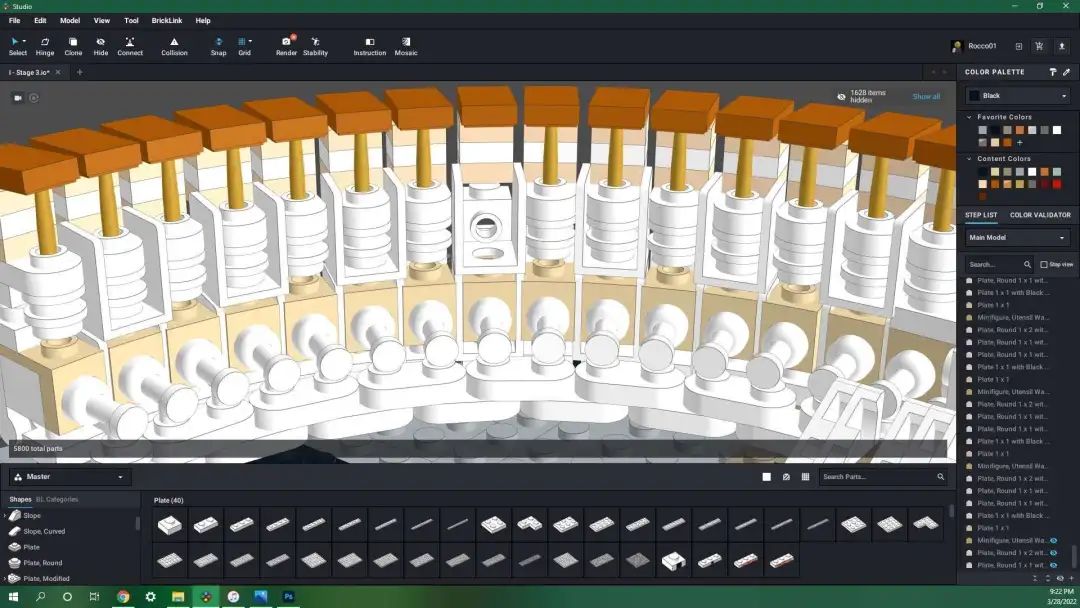Select the Hinge tool in toolbar
This screenshot has height=608, width=1080.
tap(45, 46)
